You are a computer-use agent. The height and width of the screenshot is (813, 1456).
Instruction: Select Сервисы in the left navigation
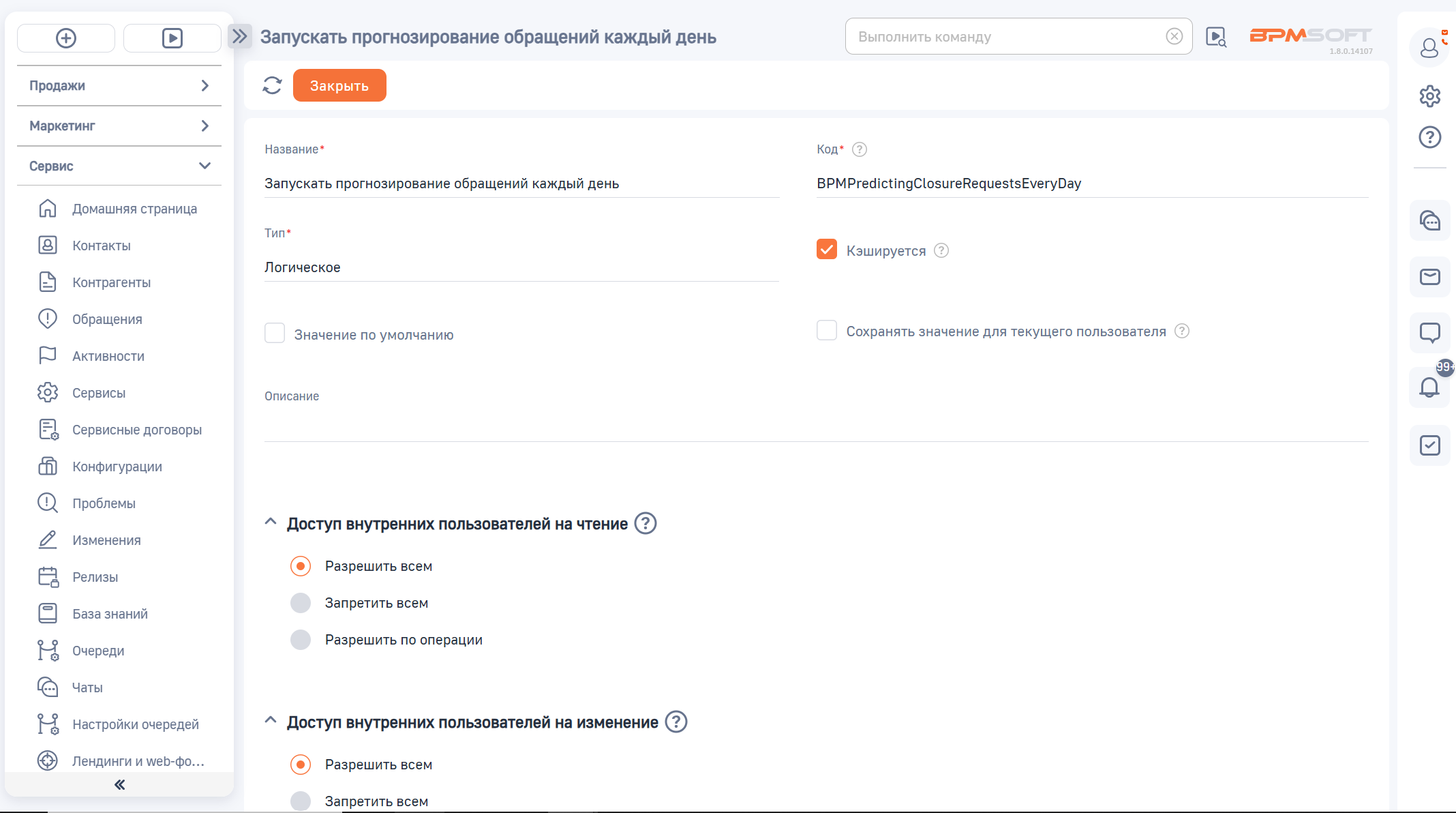[x=99, y=393]
